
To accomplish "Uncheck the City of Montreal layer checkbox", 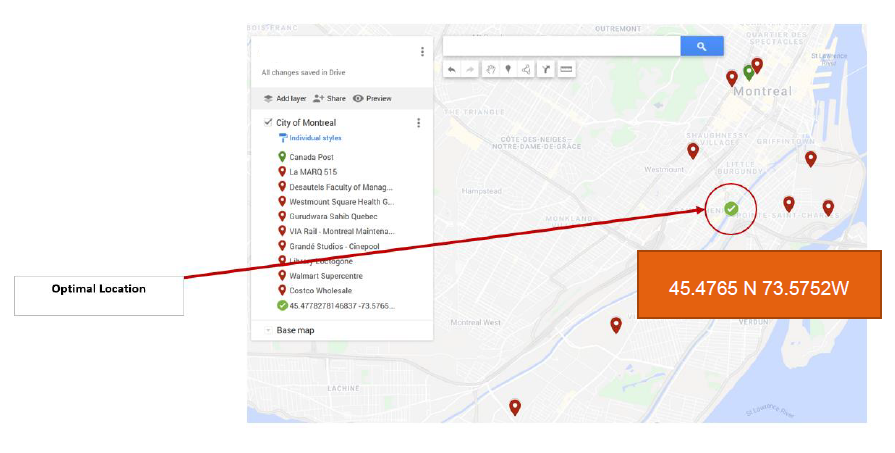I will (x=268, y=122).
